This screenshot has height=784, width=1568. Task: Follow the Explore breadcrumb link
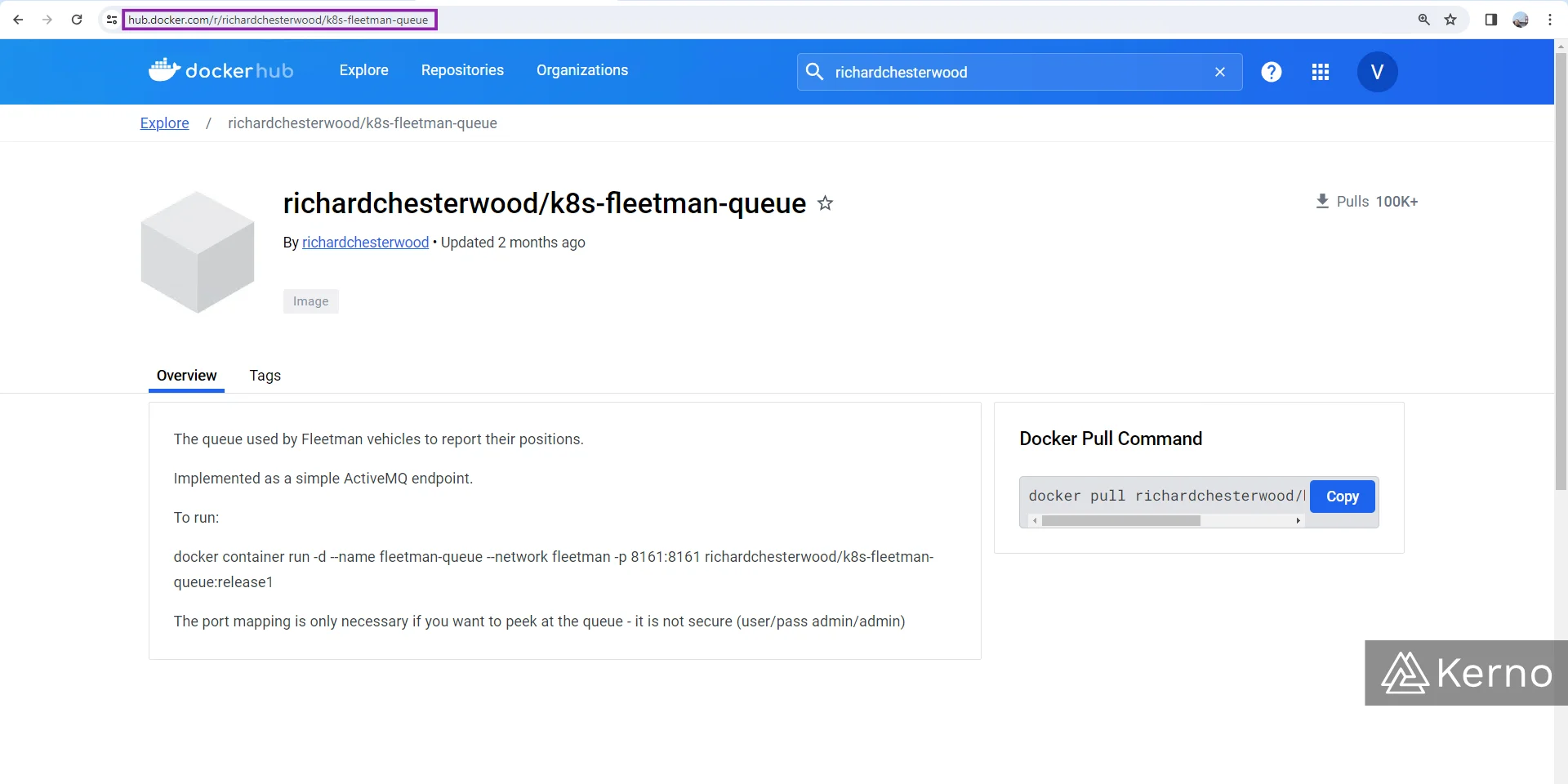(164, 123)
